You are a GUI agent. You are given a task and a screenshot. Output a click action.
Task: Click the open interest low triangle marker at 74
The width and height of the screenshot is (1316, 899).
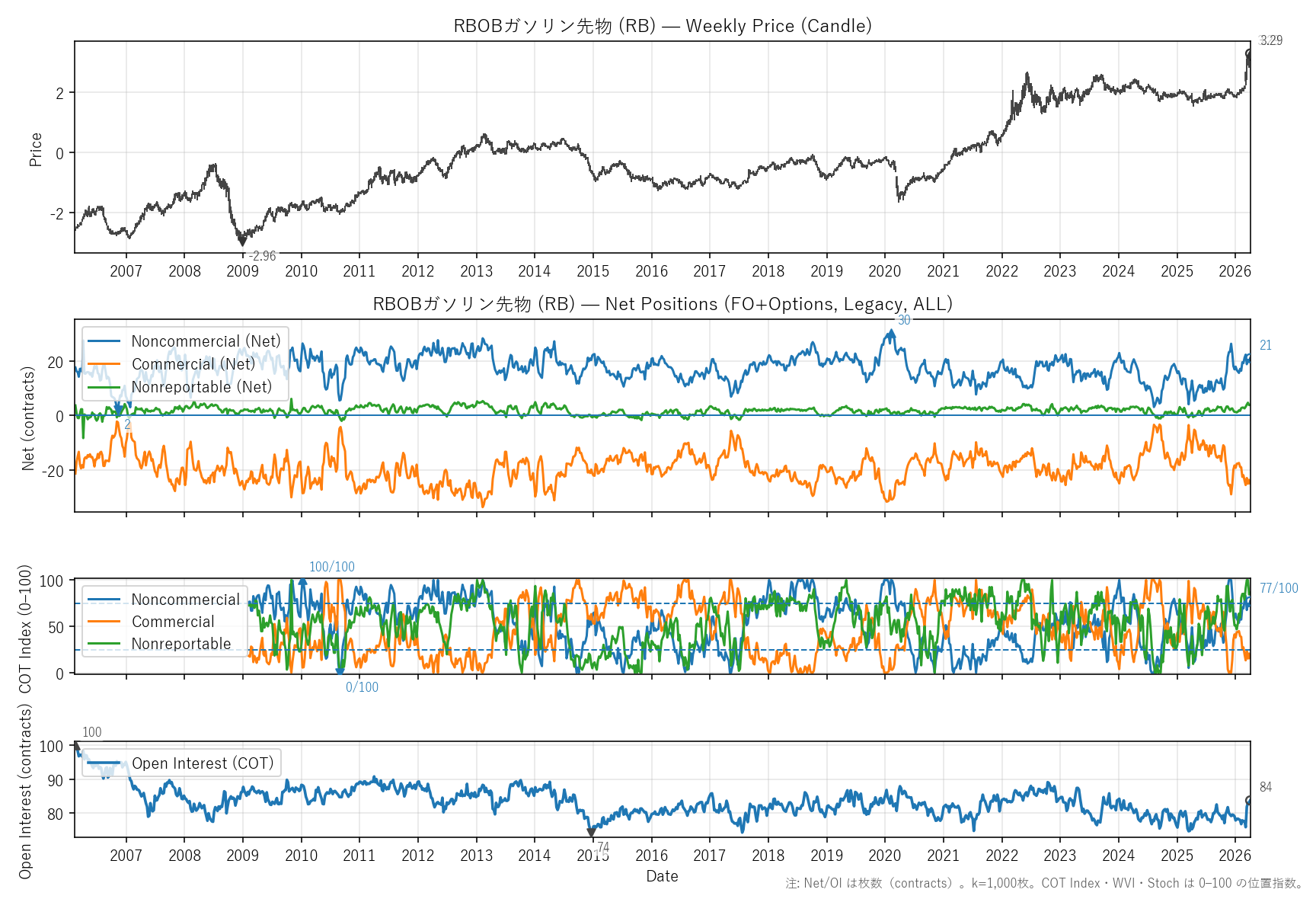[x=591, y=833]
